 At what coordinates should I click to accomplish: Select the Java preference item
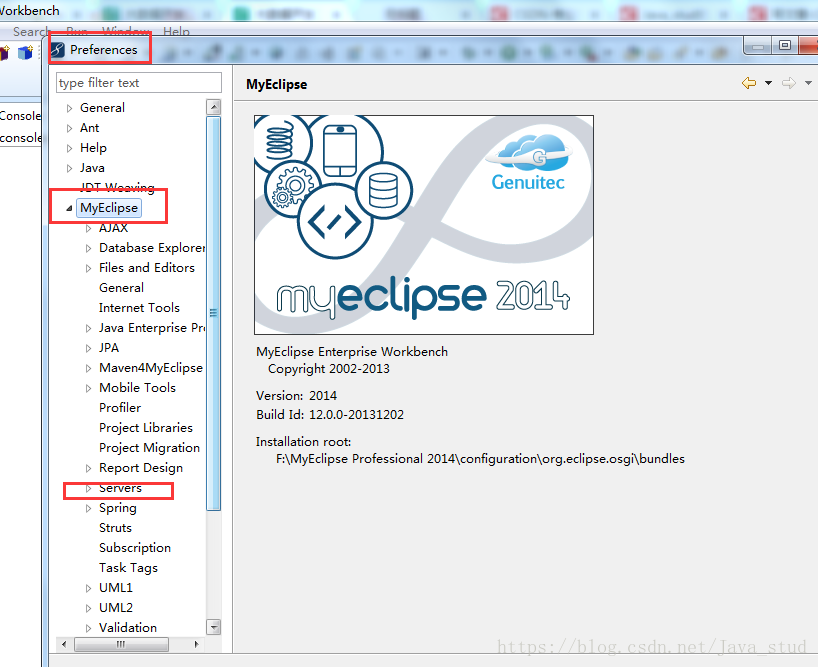92,168
